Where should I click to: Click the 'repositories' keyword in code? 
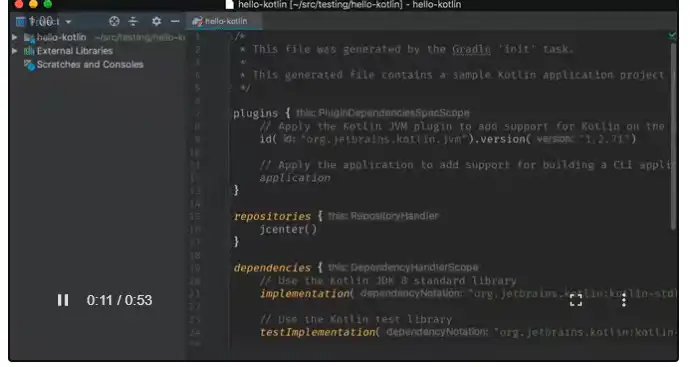tap(272, 217)
